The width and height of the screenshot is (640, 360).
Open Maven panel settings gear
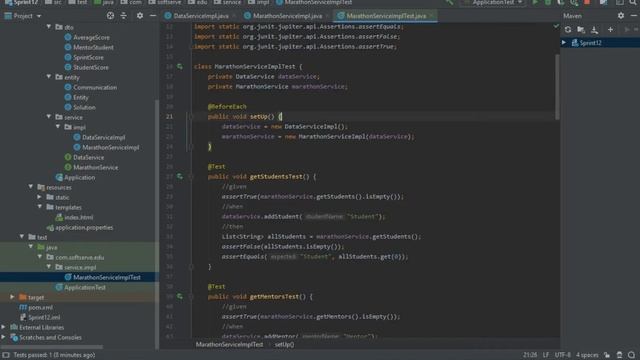pos(621,16)
